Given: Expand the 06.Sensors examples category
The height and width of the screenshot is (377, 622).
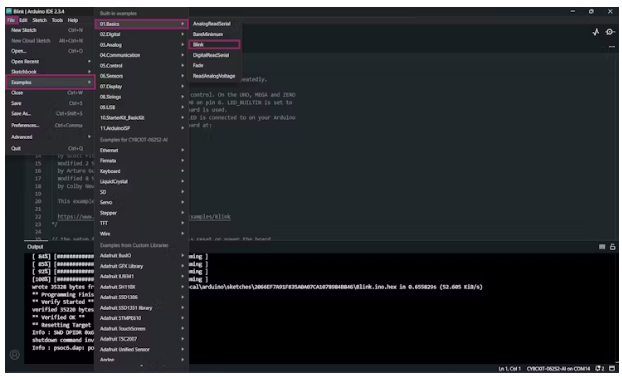Looking at the screenshot, I should click(142, 76).
